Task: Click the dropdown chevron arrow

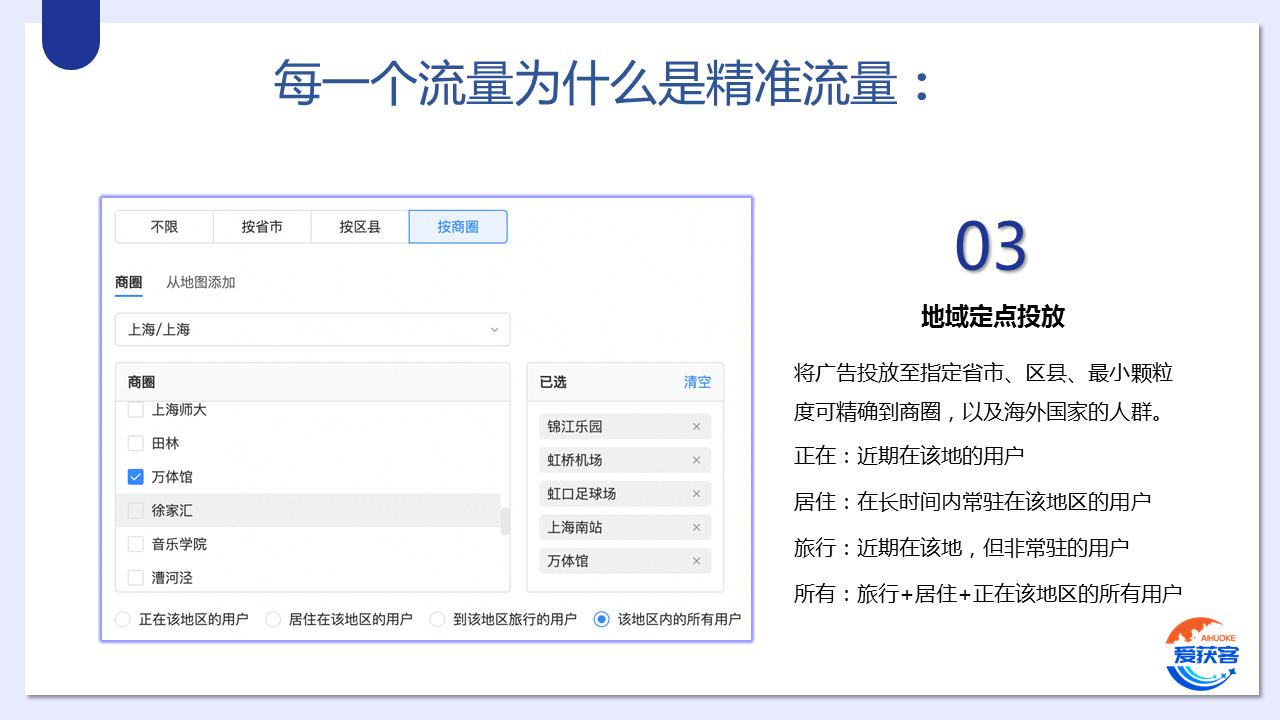Action: pos(494,330)
